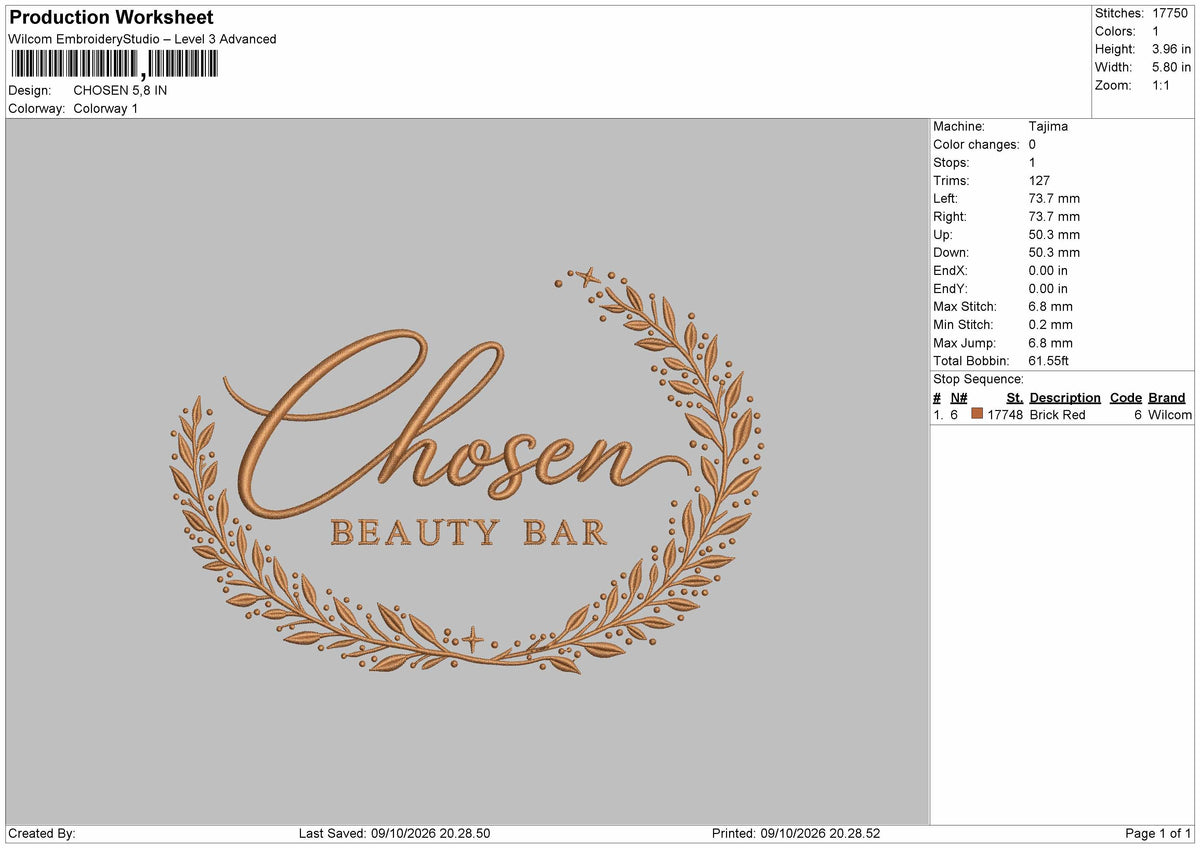1200x848 pixels.
Task: Click the Stops value 1
Action: (x=1032, y=162)
